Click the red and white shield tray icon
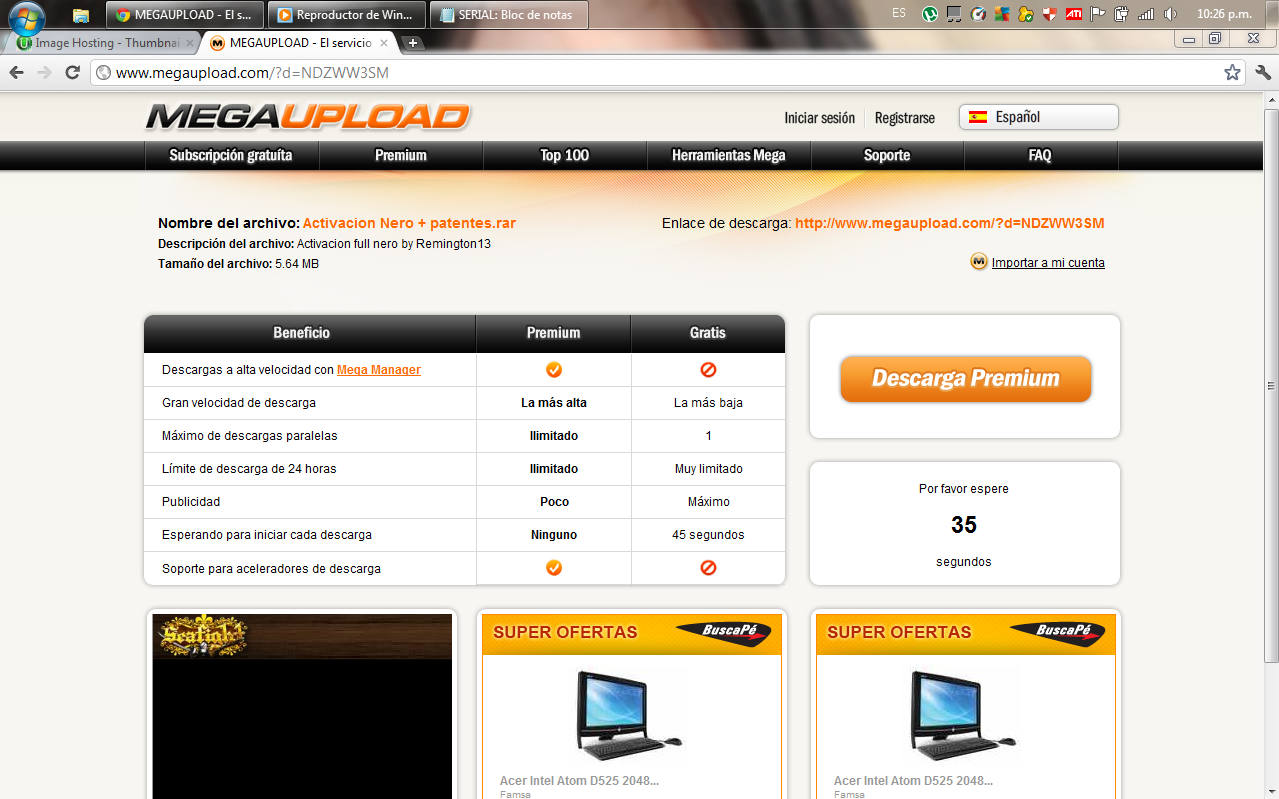The height and width of the screenshot is (799, 1279). (x=1049, y=14)
